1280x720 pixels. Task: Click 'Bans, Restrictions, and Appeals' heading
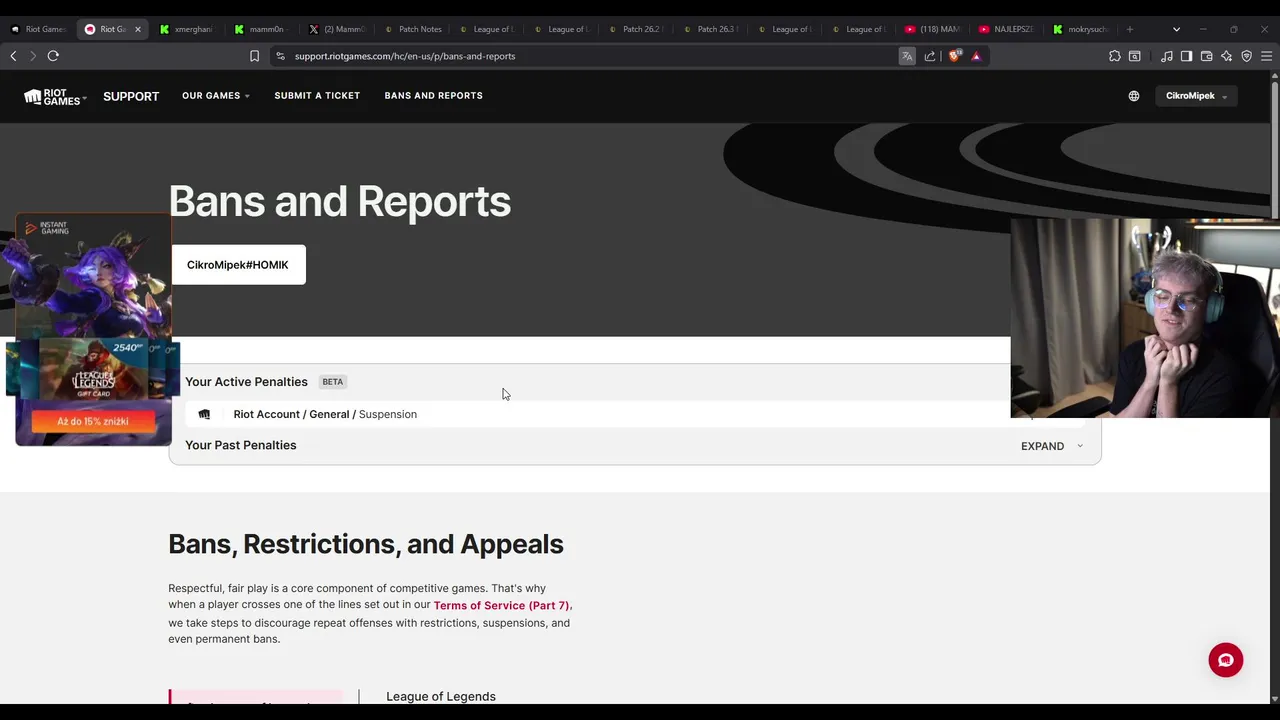366,544
